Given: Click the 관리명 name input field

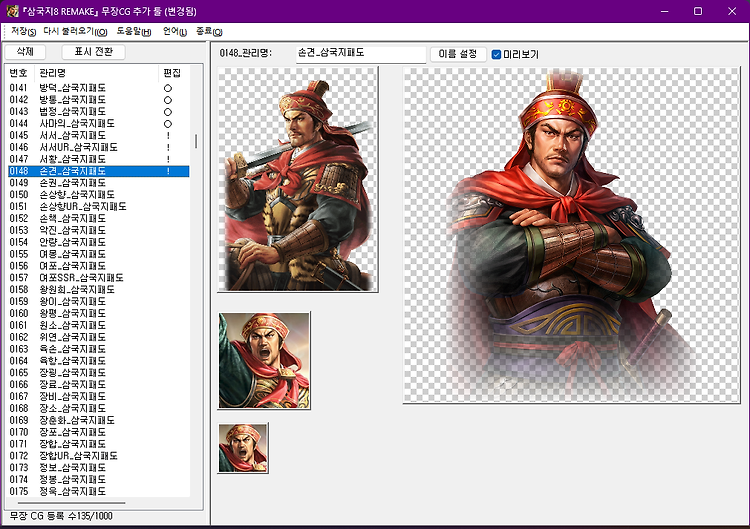Looking at the screenshot, I should click(361, 54).
